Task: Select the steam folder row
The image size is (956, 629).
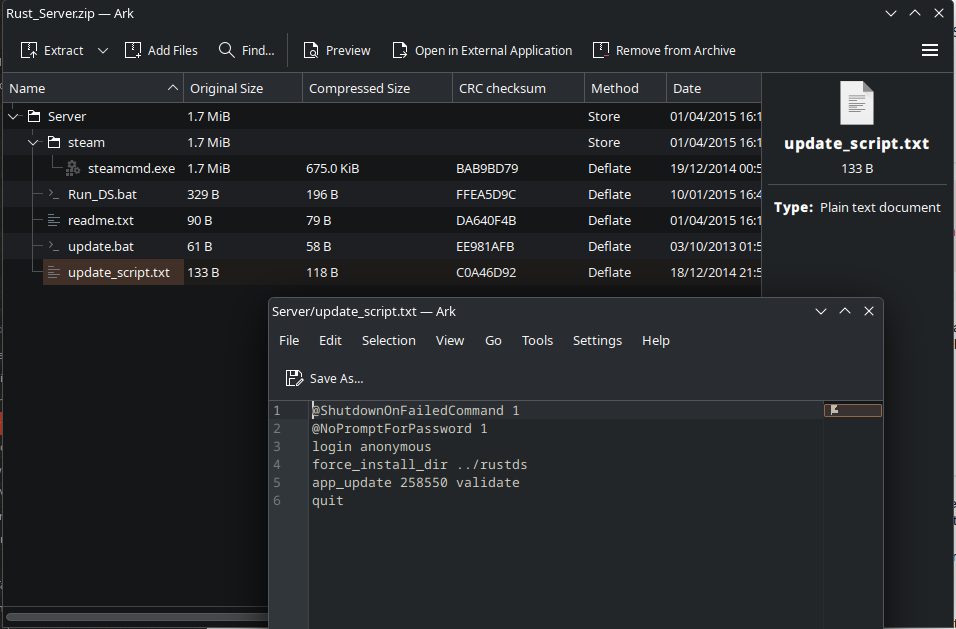Action: coord(382,143)
